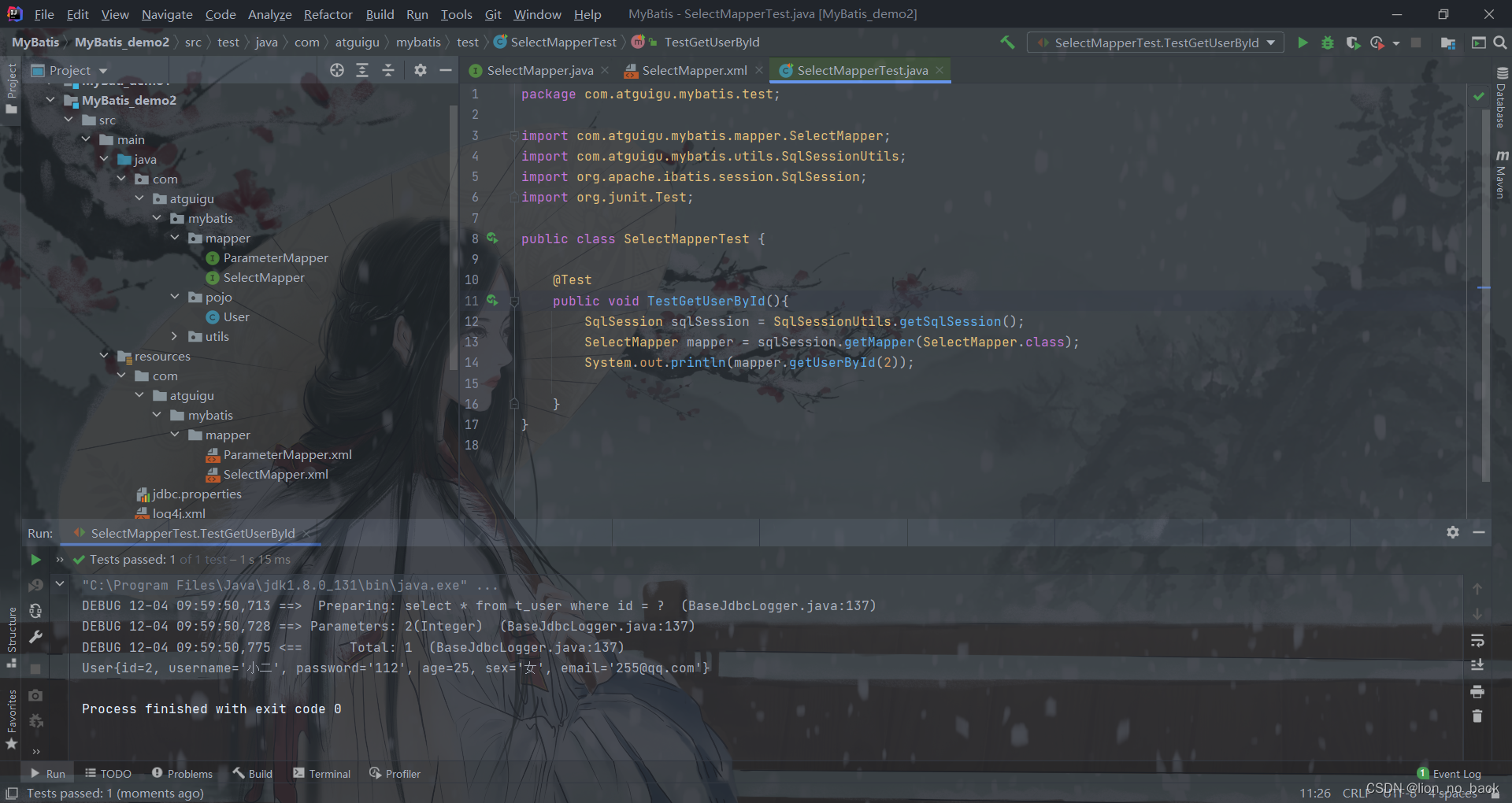Image resolution: width=1512 pixels, height=803 pixels.
Task: Click mybatis breadcrumb in navigation bar
Action: coord(418,42)
